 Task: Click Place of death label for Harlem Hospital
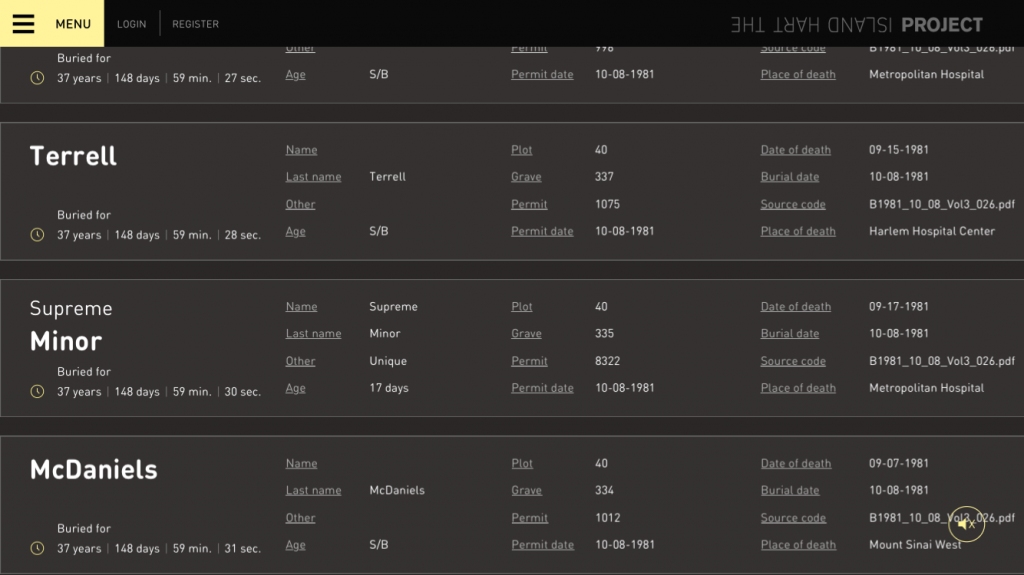point(798,231)
